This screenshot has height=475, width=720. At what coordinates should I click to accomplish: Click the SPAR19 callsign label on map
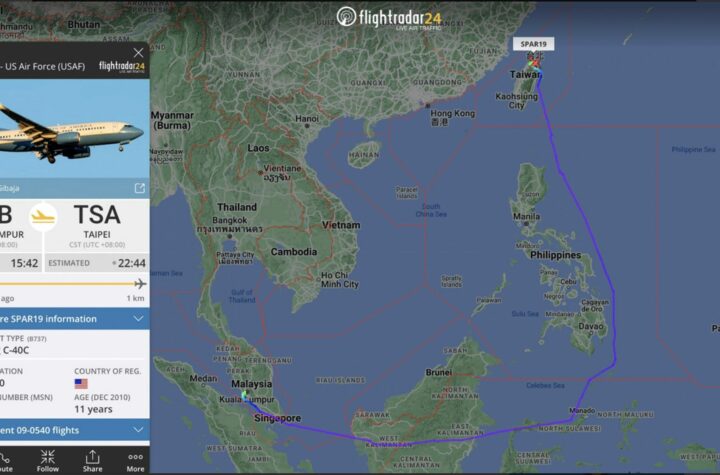(534, 44)
